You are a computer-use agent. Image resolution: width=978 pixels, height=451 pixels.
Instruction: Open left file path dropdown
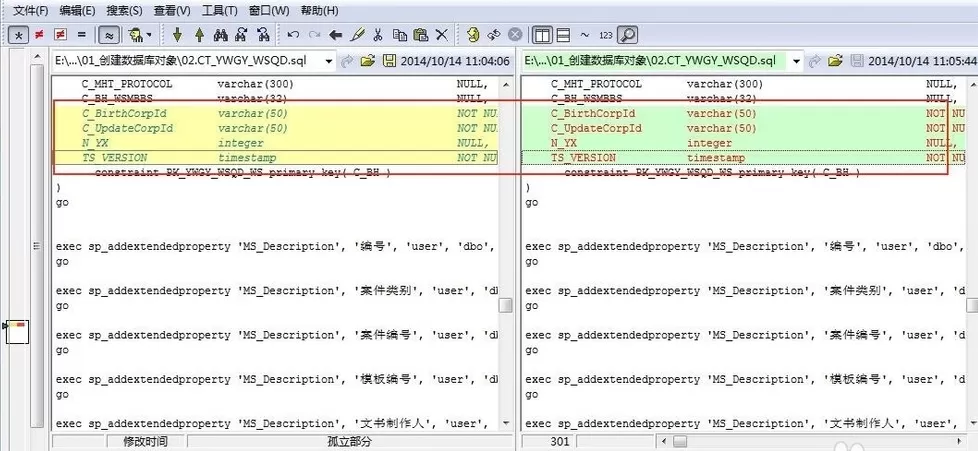[x=329, y=61]
